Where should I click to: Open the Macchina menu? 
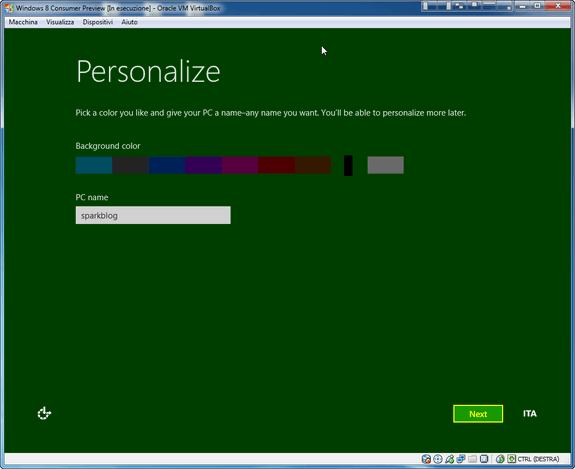click(23, 22)
